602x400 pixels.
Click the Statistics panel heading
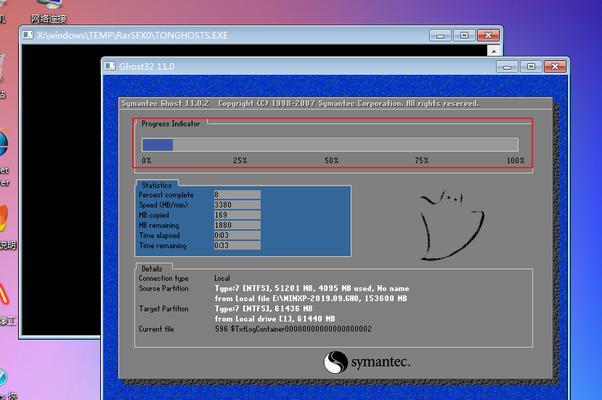pyautogui.click(x=156, y=185)
